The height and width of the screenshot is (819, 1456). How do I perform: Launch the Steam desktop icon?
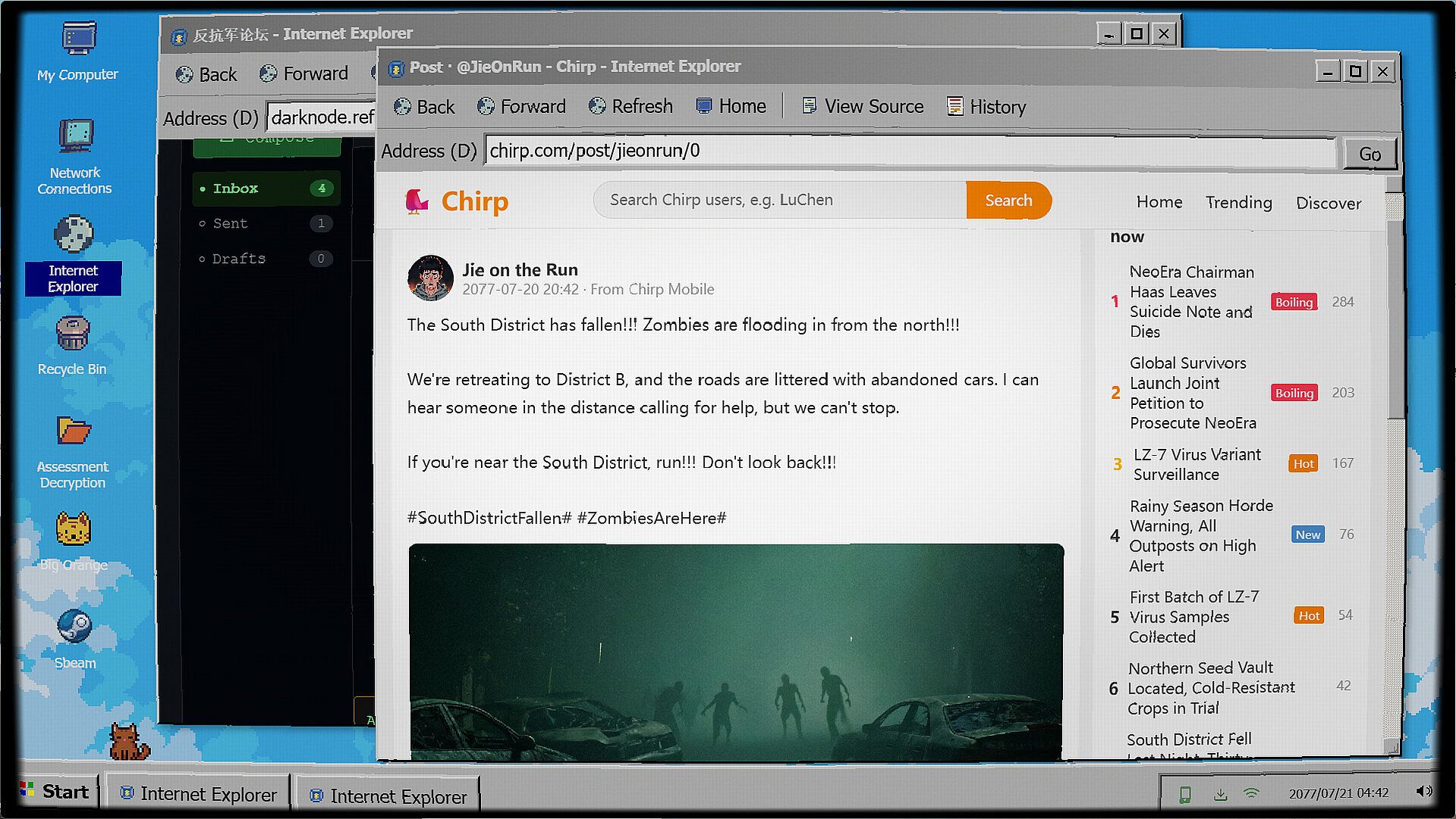[74, 639]
